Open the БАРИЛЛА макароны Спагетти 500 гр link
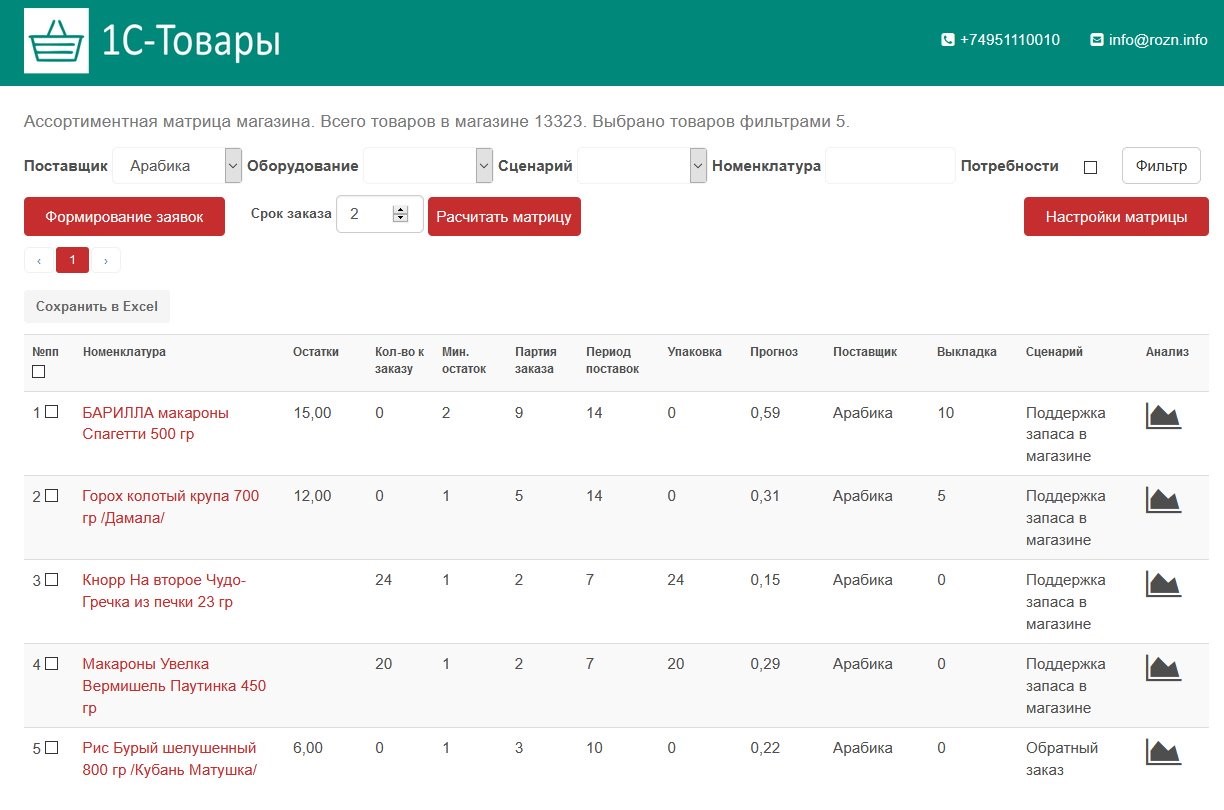 [x=155, y=423]
